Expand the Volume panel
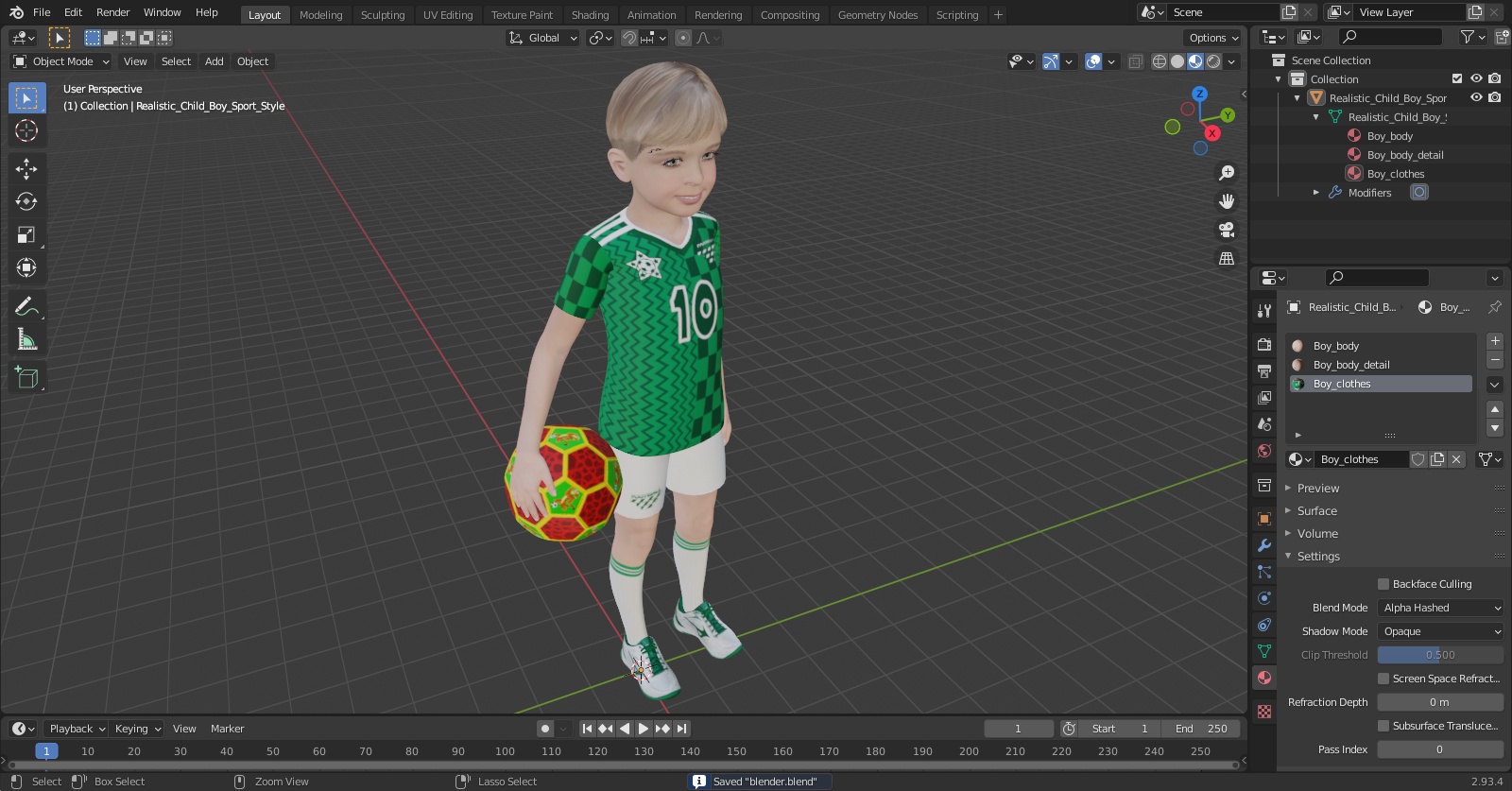Screen dimensions: 1512x791 click(1316, 534)
